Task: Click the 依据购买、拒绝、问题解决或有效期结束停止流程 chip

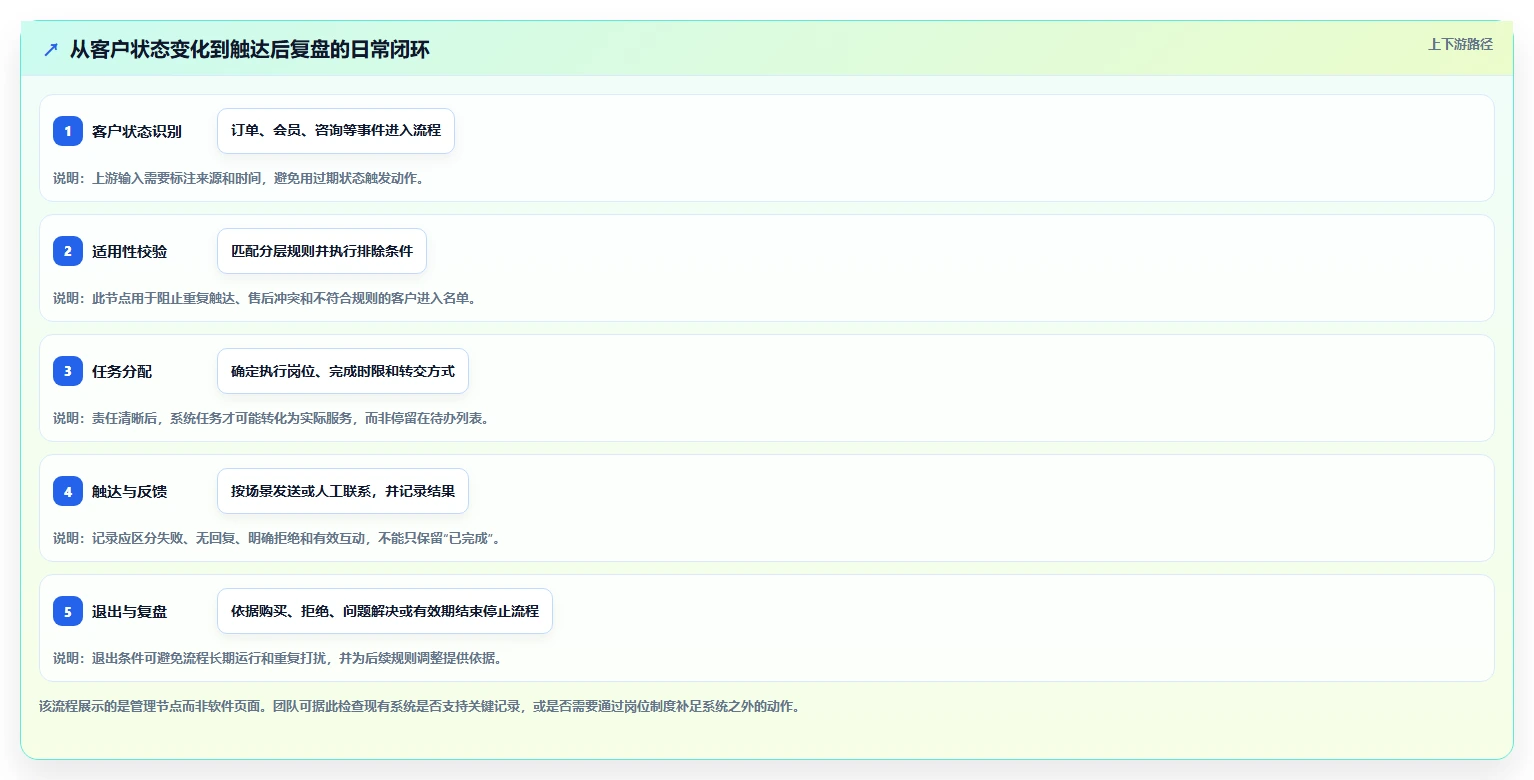Action: [385, 611]
